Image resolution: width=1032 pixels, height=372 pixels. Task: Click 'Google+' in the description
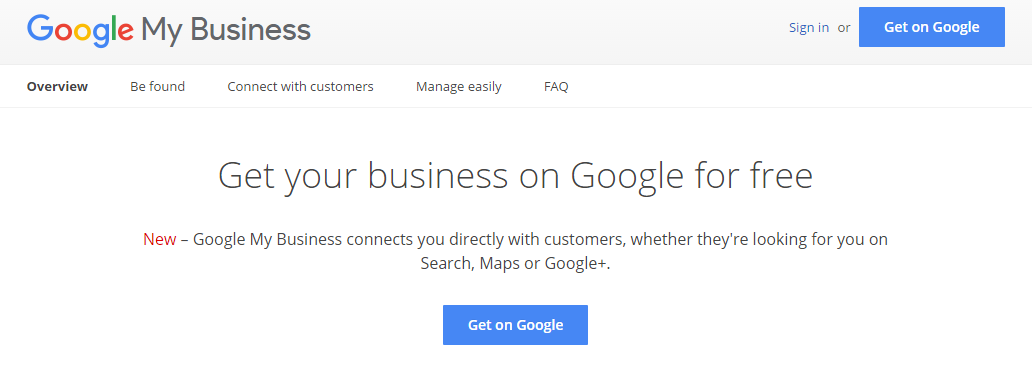577,264
